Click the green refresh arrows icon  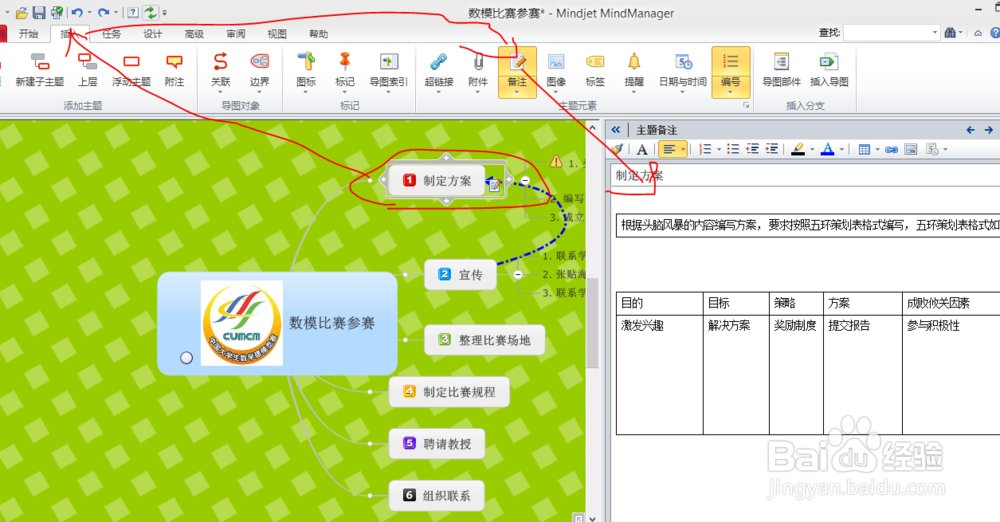151,12
